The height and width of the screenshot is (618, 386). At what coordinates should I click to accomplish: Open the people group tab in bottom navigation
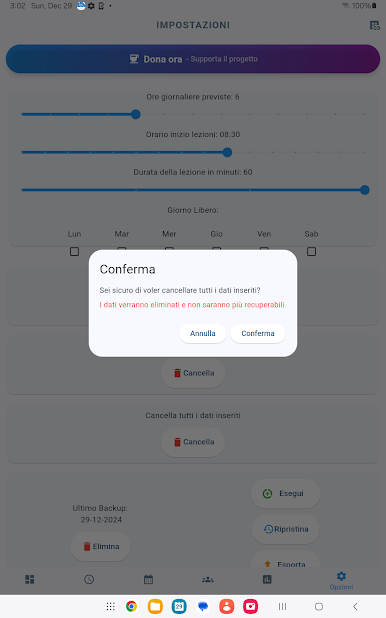point(208,579)
